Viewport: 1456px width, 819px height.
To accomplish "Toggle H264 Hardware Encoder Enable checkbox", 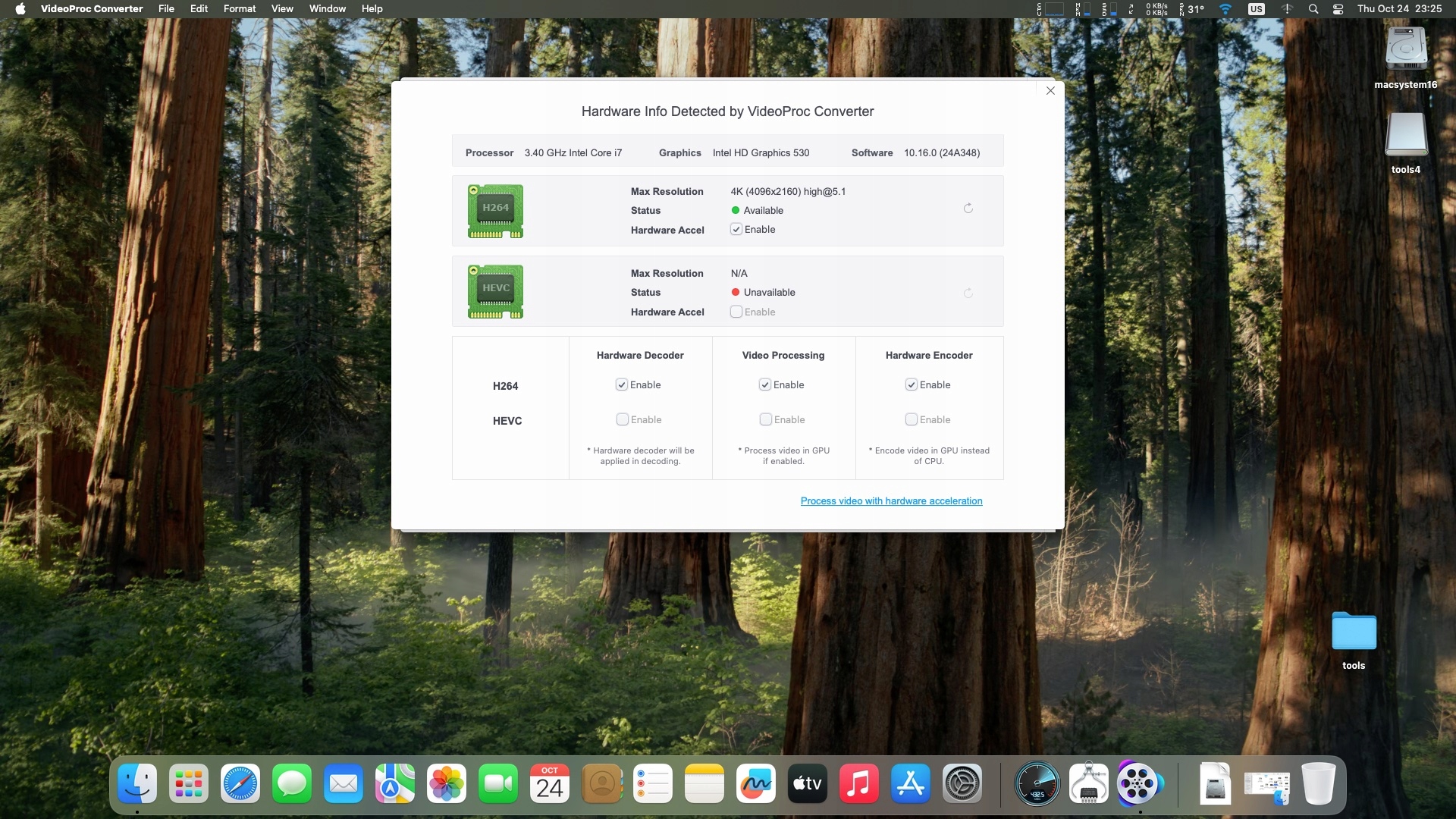I will pyautogui.click(x=912, y=384).
